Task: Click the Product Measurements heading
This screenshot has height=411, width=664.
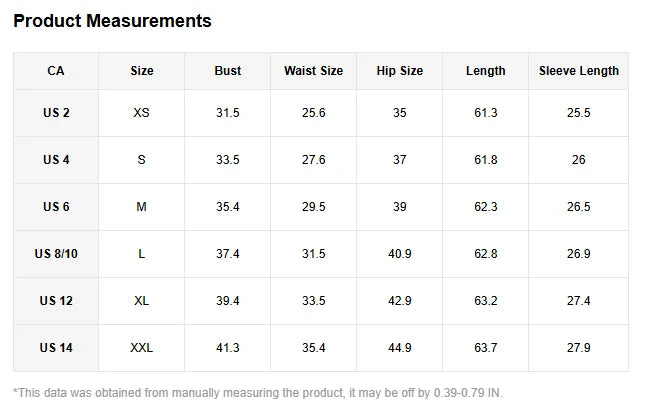Action: click(x=112, y=21)
